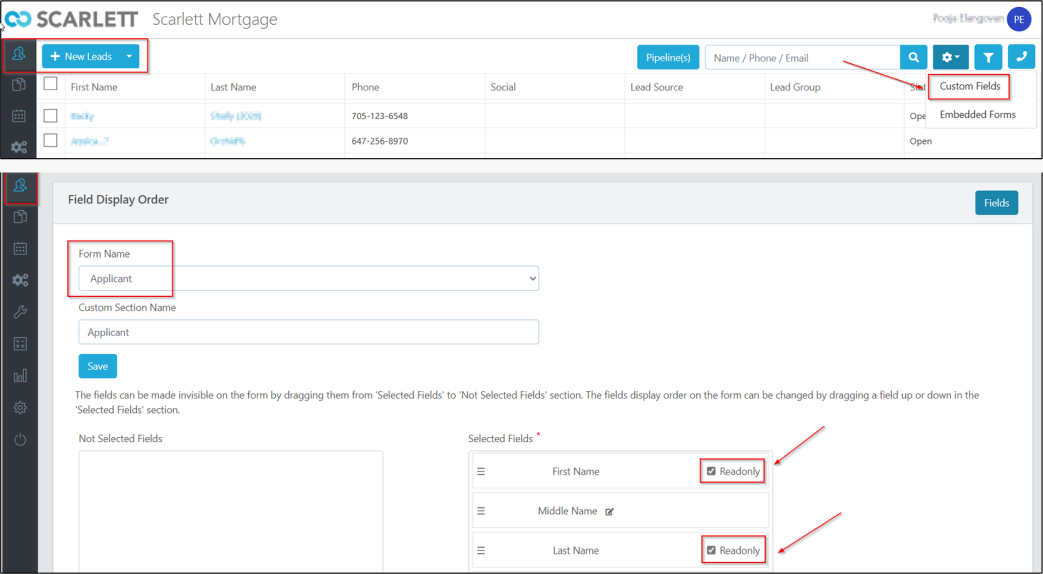Click the PE user avatar
Viewport: 1043px width, 574px height.
[x=1018, y=19]
